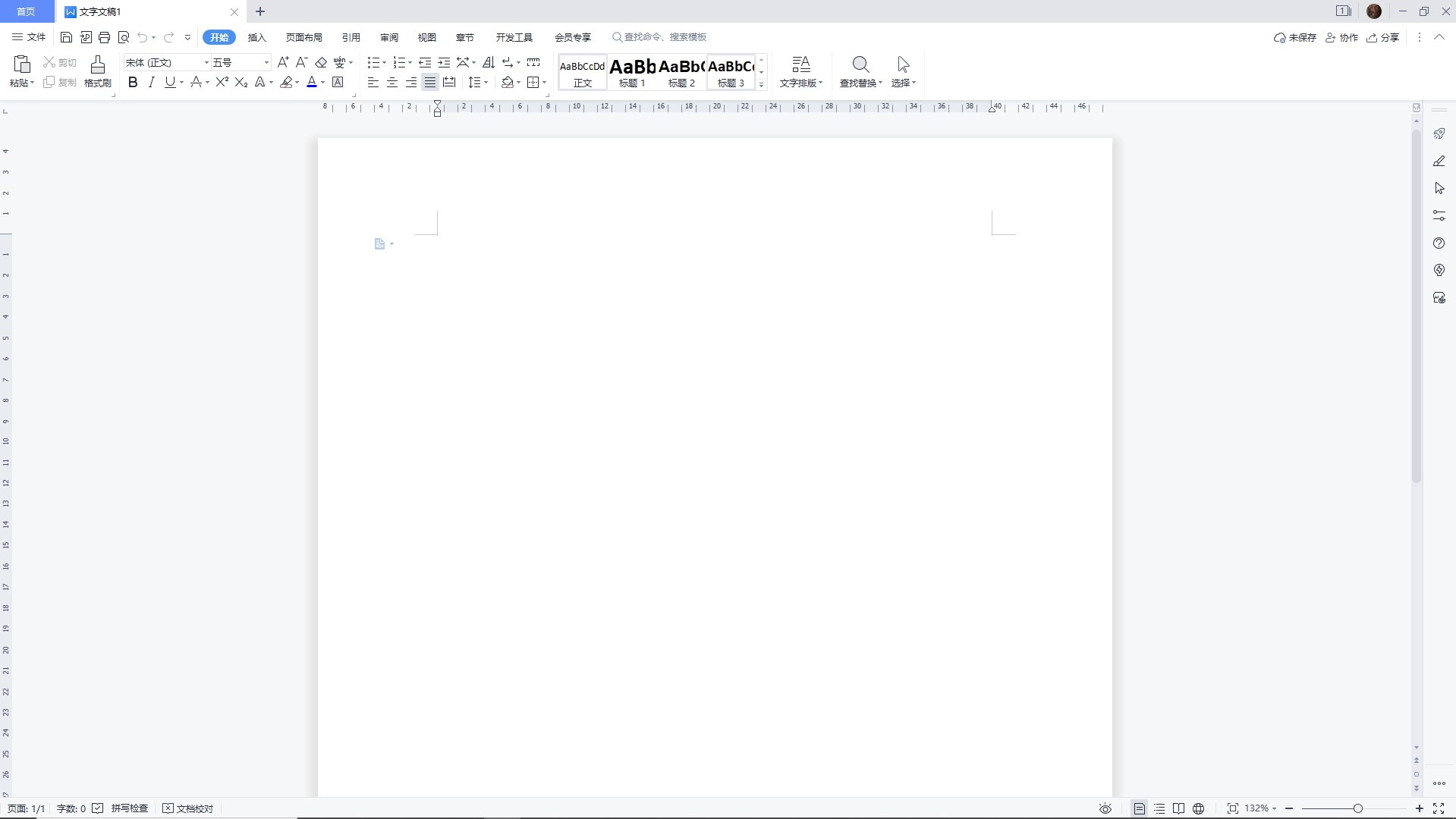Toggle italic formatting

coord(151,82)
